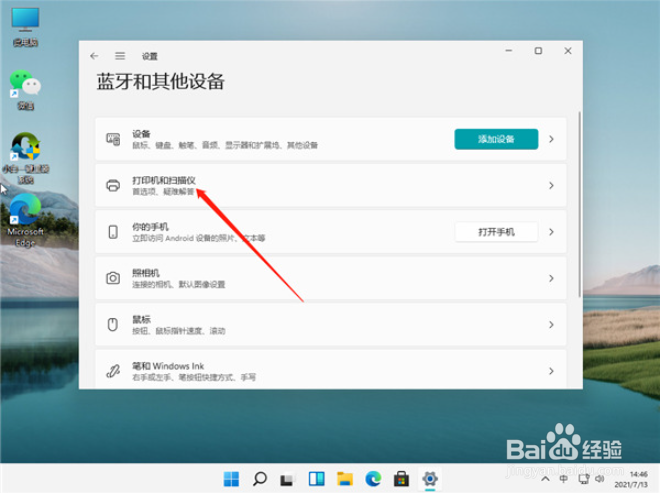
Task: Expand the 笔和 Windows Ink row chevron
Action: click(x=551, y=371)
